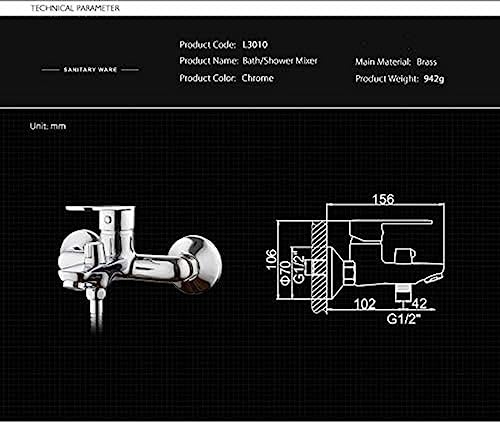Click the Unit: mm label
The width and height of the screenshot is (500, 422).
tap(48, 126)
